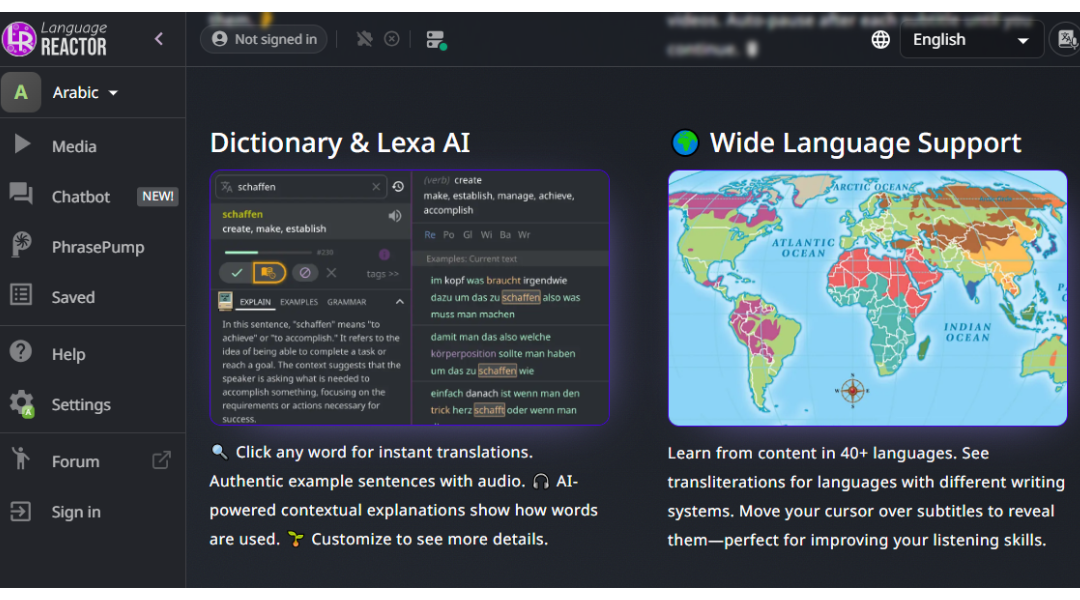Viewport: 1080px width, 600px height.
Task: Click the translate page icon at far right
Action: (1066, 40)
